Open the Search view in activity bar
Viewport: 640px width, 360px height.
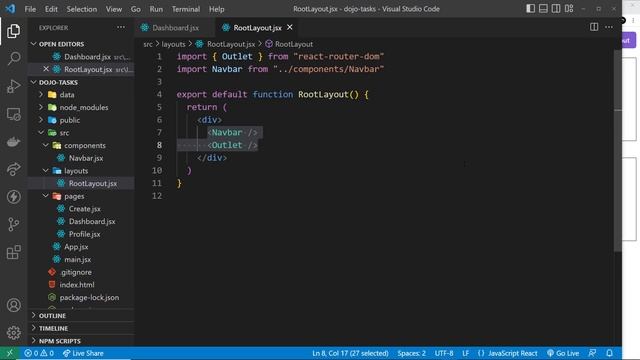coord(13,58)
